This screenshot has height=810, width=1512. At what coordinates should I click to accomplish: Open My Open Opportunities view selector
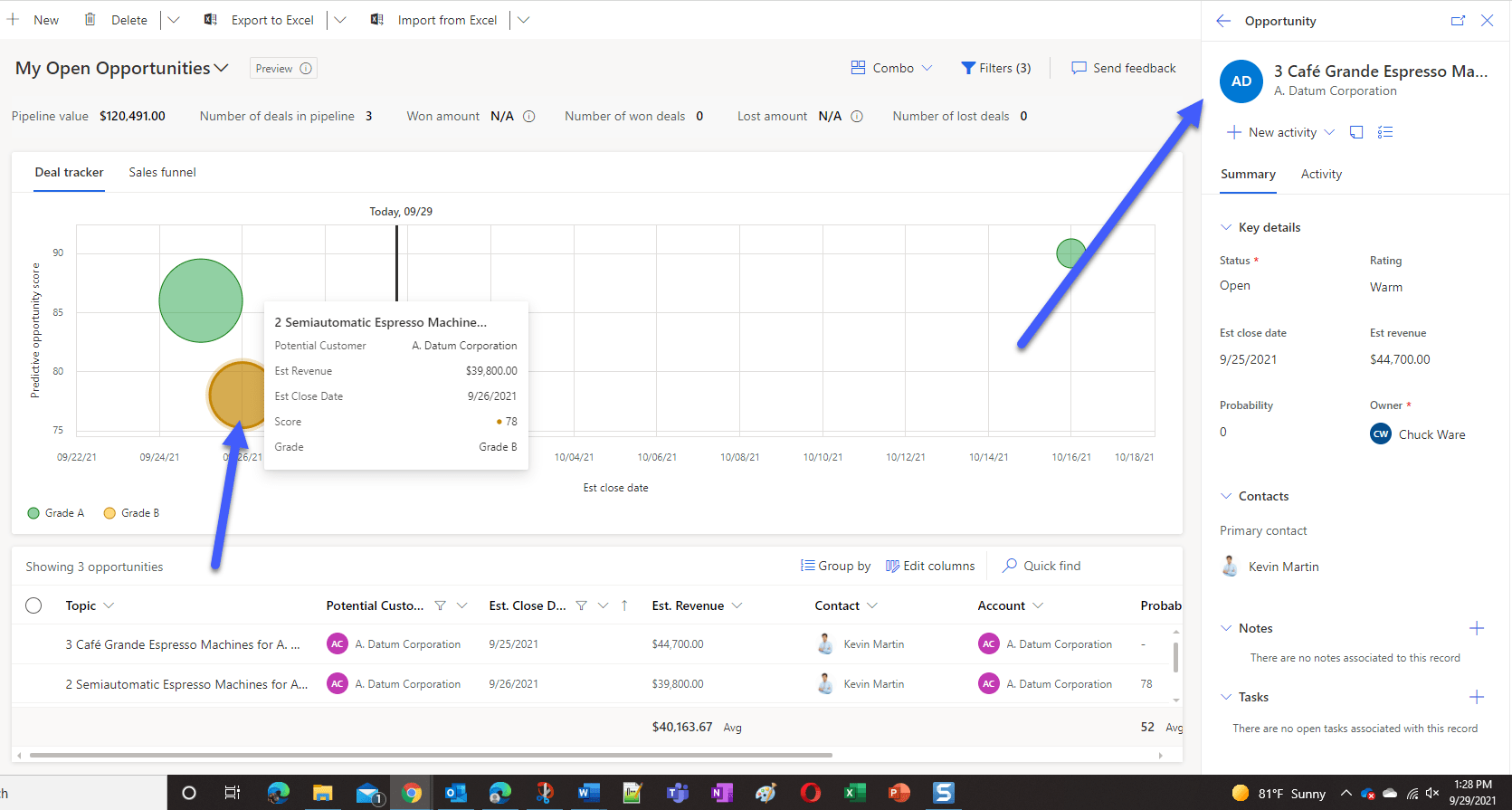[x=122, y=68]
